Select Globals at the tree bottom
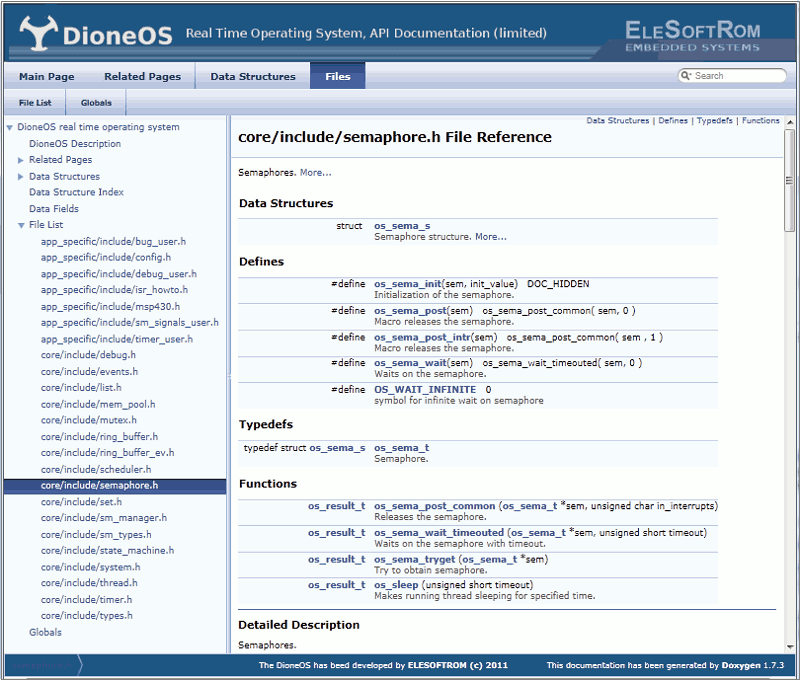 pos(45,633)
